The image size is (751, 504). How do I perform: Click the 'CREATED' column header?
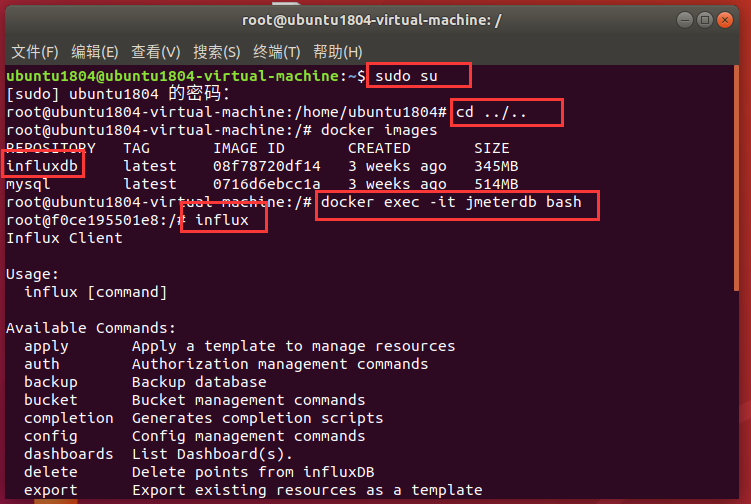click(x=379, y=149)
